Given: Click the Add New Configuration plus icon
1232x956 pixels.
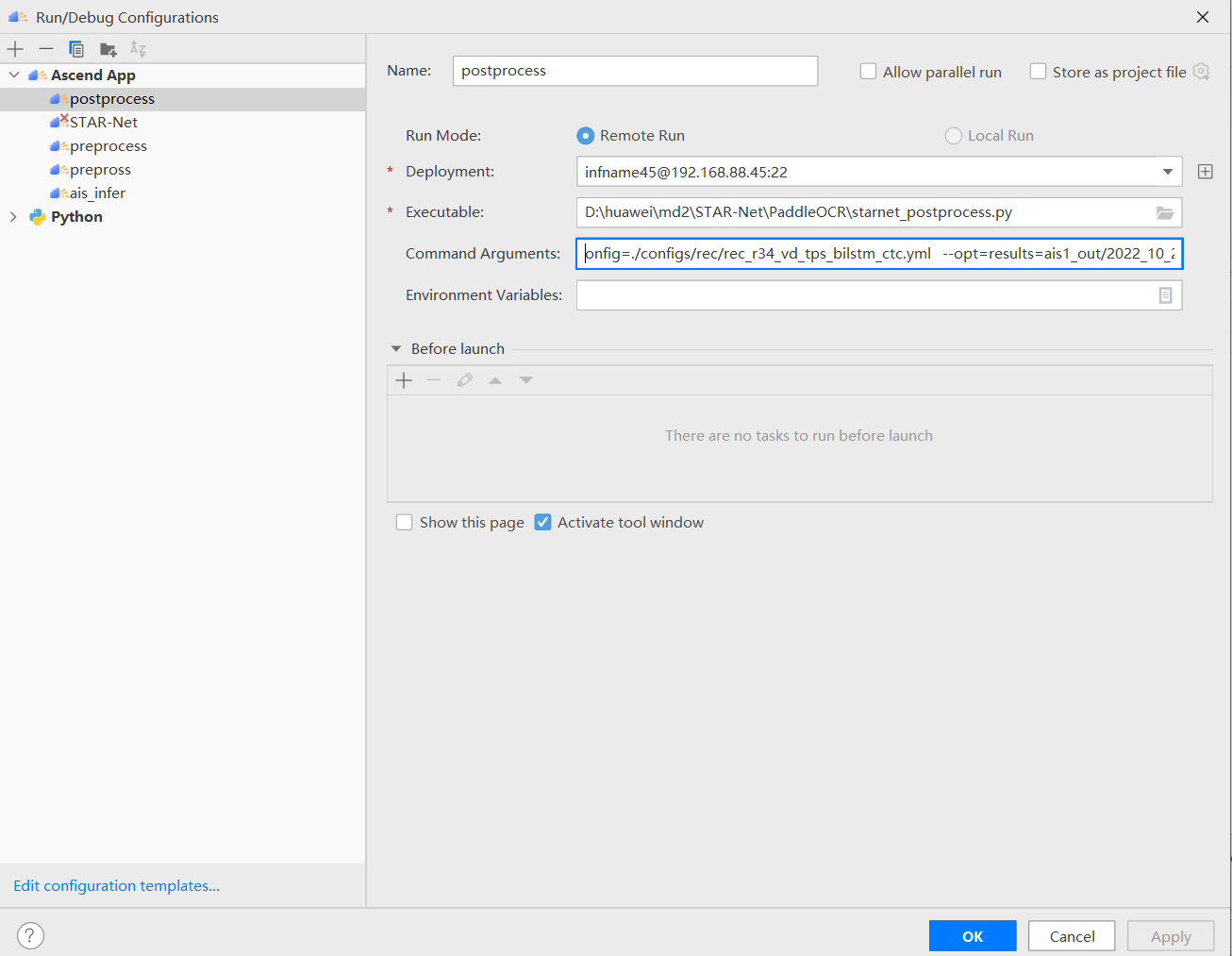Looking at the screenshot, I should pos(15,49).
